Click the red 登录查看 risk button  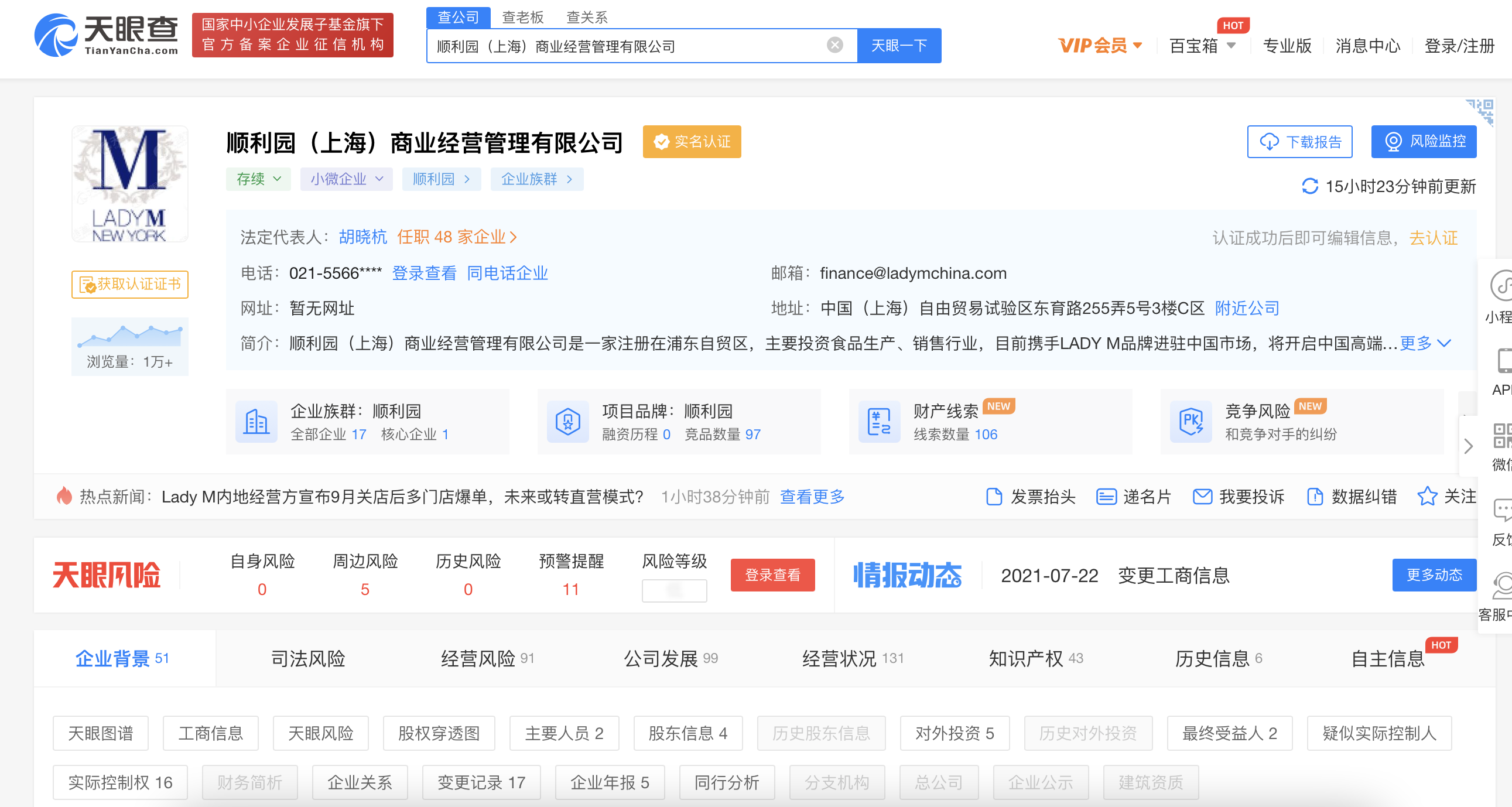772,575
